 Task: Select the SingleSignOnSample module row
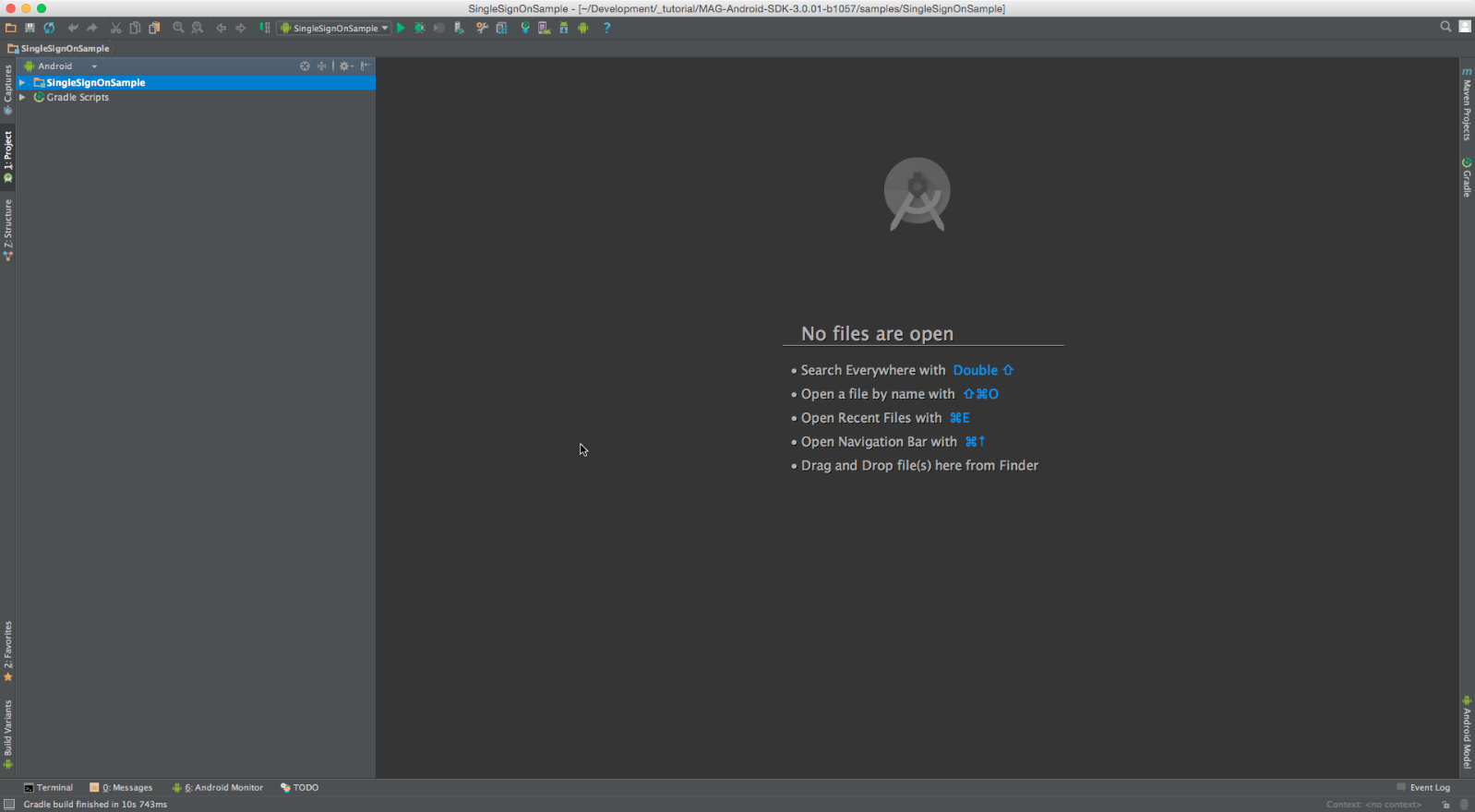[196, 83]
